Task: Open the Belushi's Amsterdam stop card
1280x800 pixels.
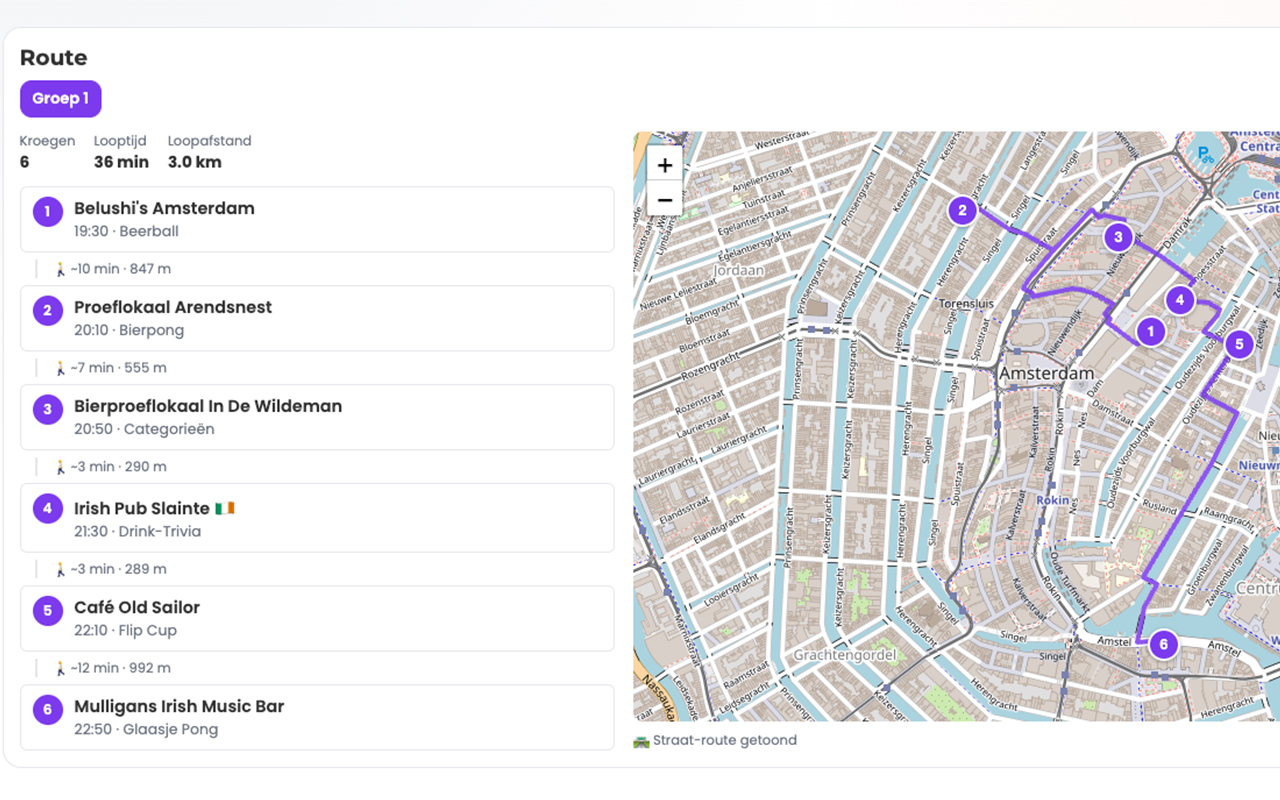Action: tap(317, 219)
